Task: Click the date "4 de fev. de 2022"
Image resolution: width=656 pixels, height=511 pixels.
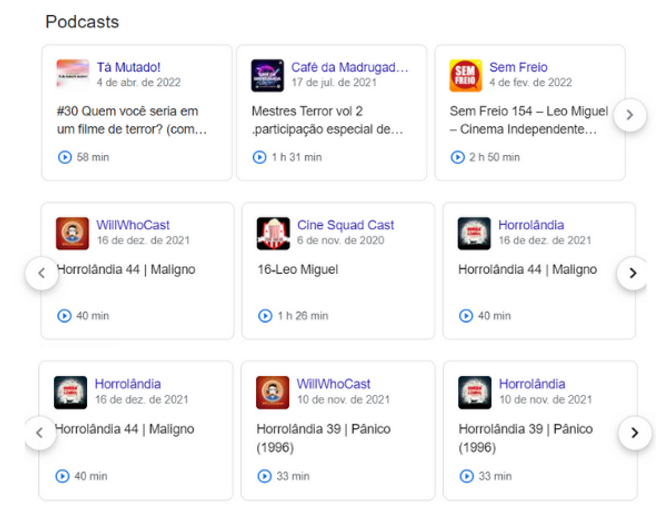Action: [530, 82]
